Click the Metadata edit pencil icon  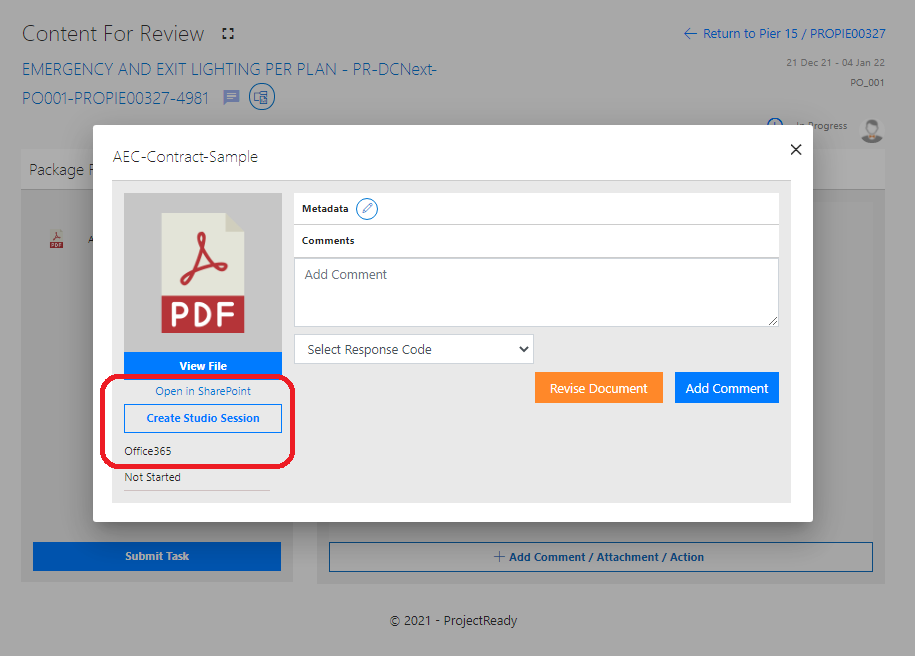point(367,209)
